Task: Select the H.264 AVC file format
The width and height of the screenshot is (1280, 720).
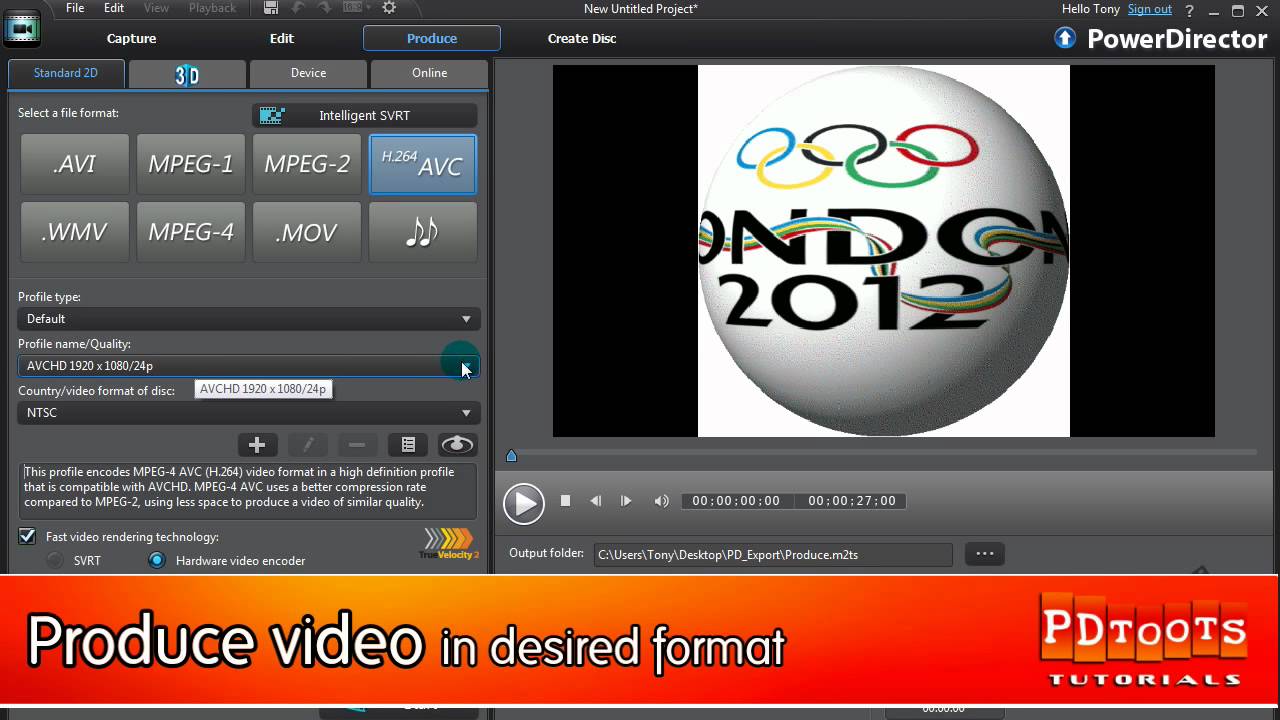Action: coord(423,164)
